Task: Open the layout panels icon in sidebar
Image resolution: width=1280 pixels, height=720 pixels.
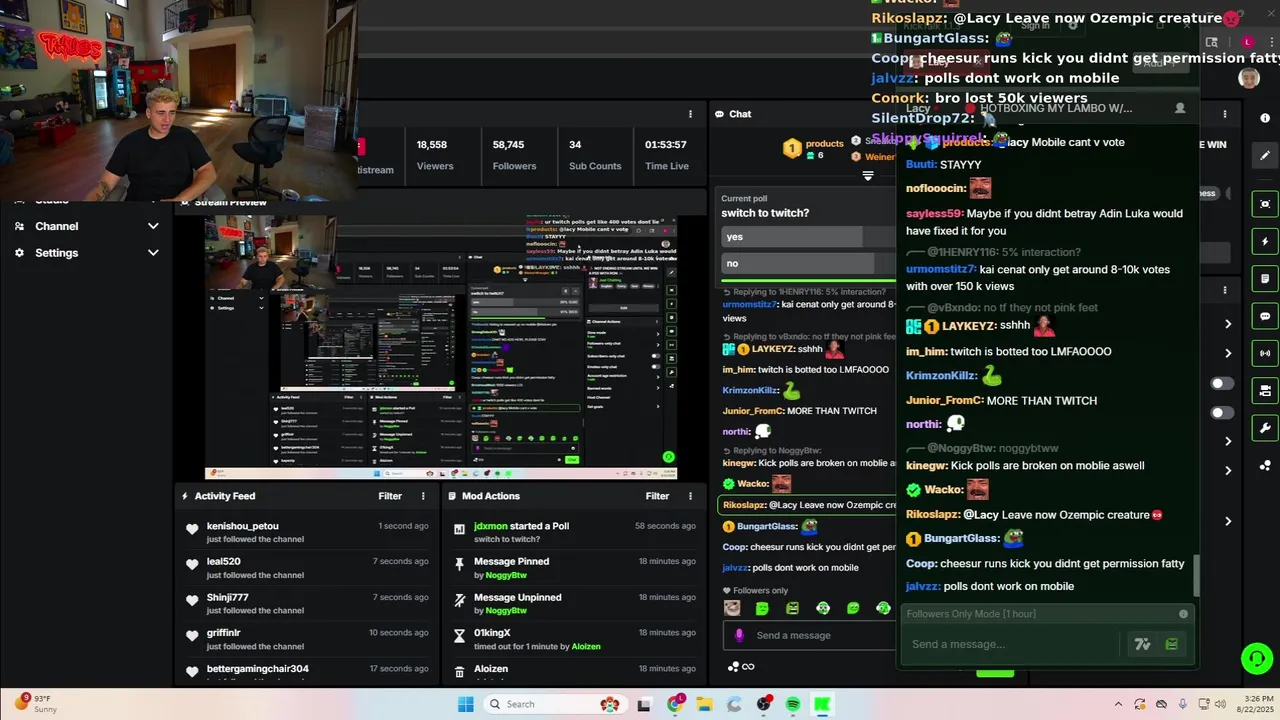Action: (1265, 391)
